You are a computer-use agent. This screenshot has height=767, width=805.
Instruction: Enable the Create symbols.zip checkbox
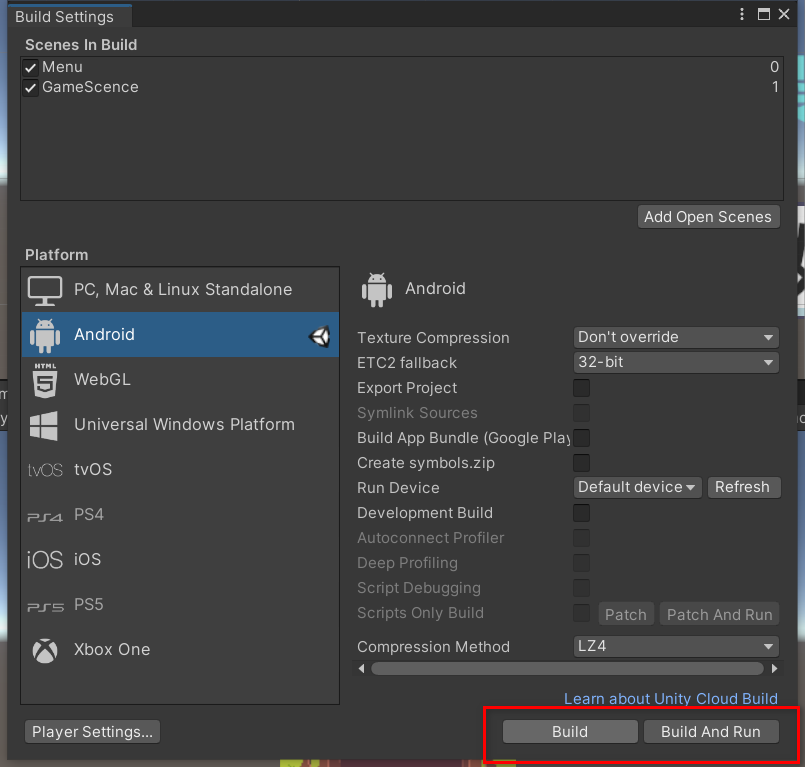click(x=581, y=463)
